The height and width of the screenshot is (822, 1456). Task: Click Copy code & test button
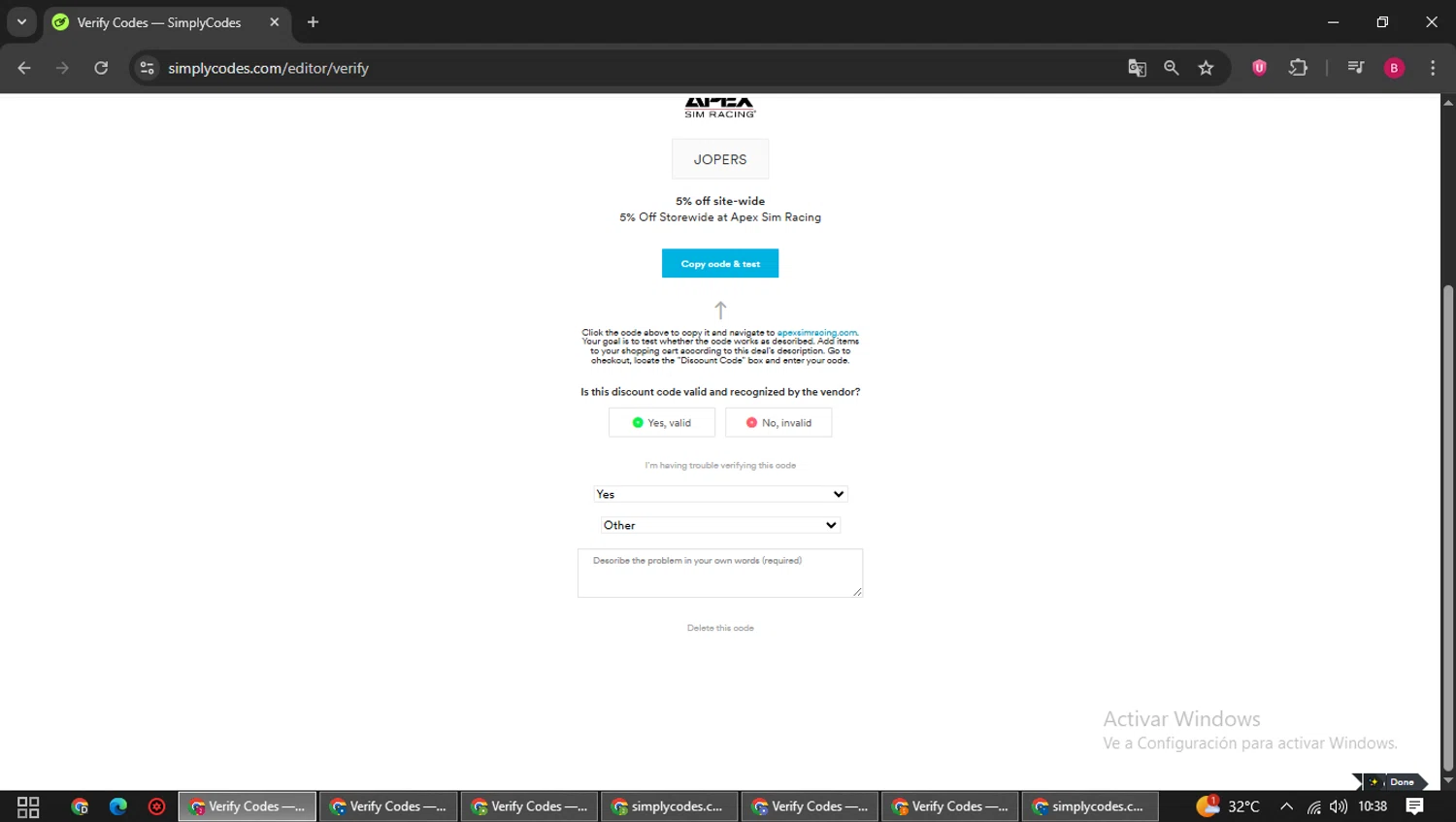tap(720, 263)
